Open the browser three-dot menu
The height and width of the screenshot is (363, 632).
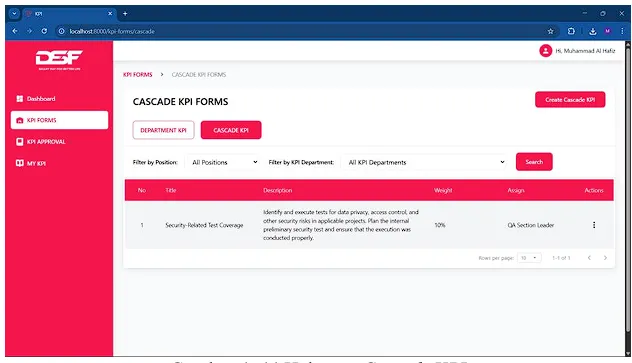[622, 31]
